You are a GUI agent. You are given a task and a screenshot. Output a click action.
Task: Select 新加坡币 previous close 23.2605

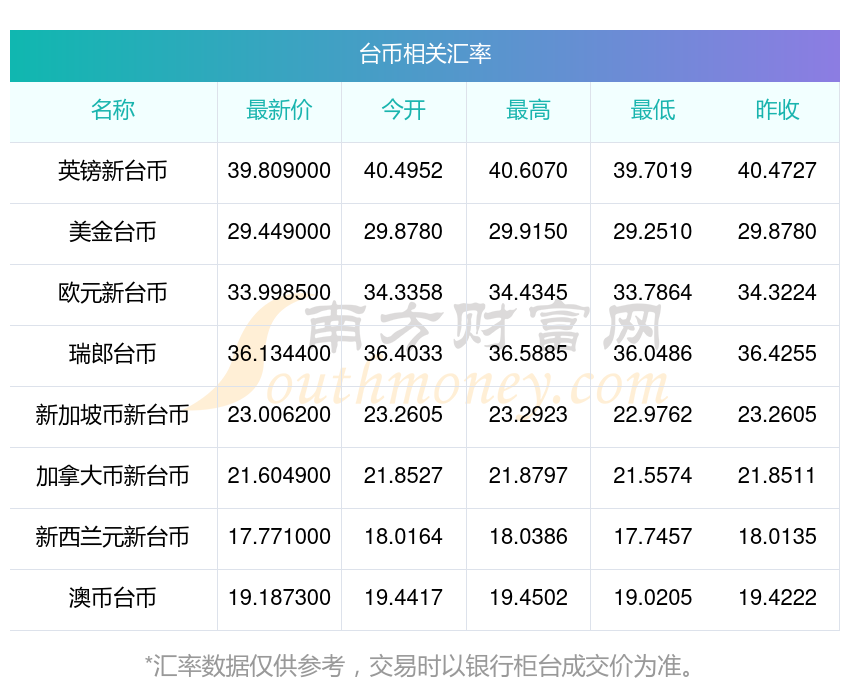(777, 415)
